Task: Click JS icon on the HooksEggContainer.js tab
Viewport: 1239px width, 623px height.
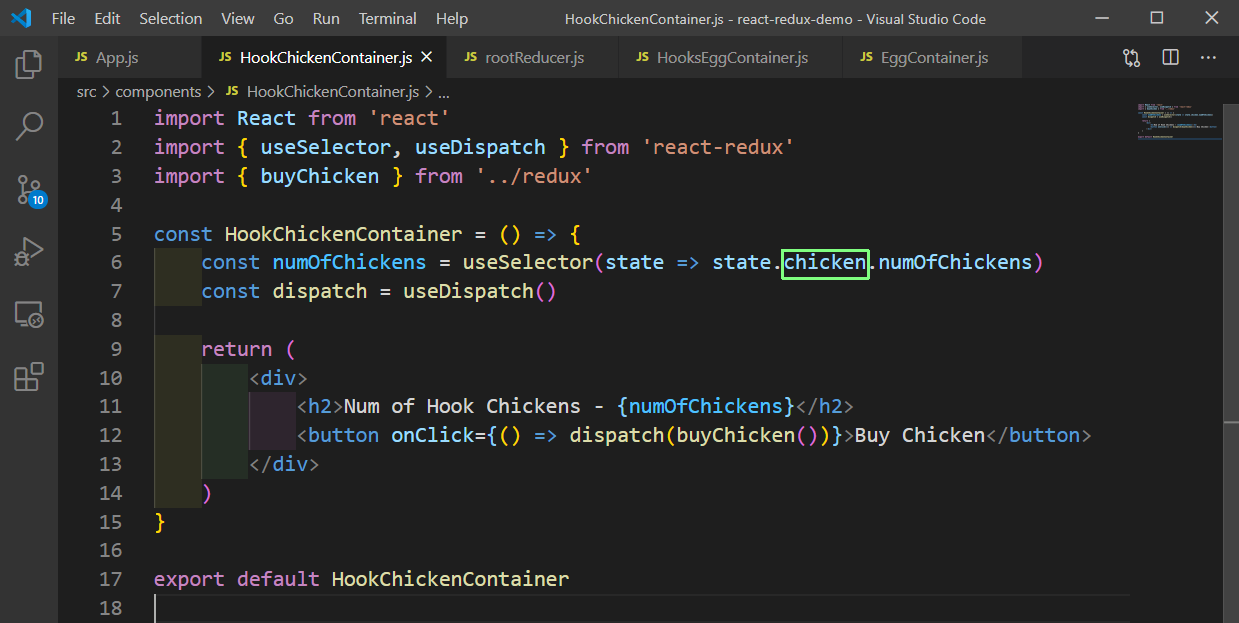Action: coord(643,58)
